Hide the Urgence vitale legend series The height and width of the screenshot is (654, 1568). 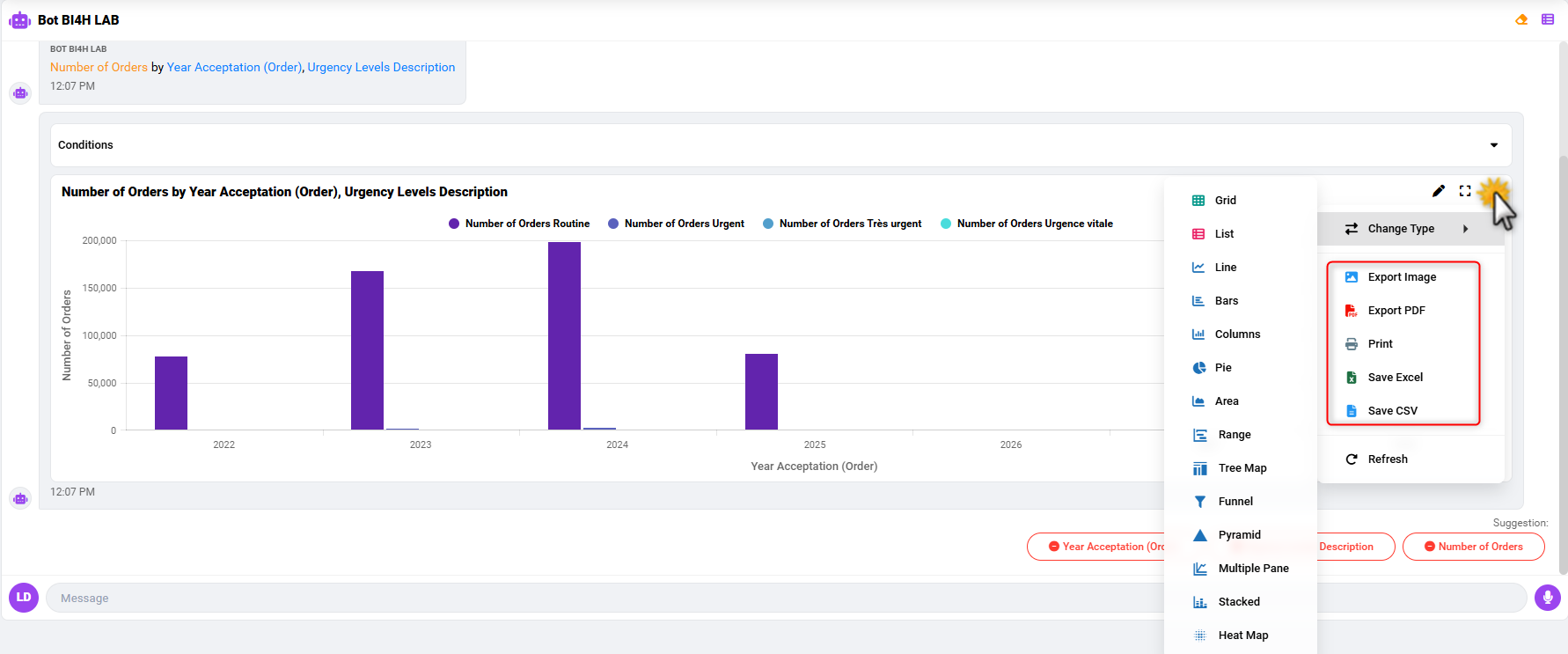(x=1026, y=224)
